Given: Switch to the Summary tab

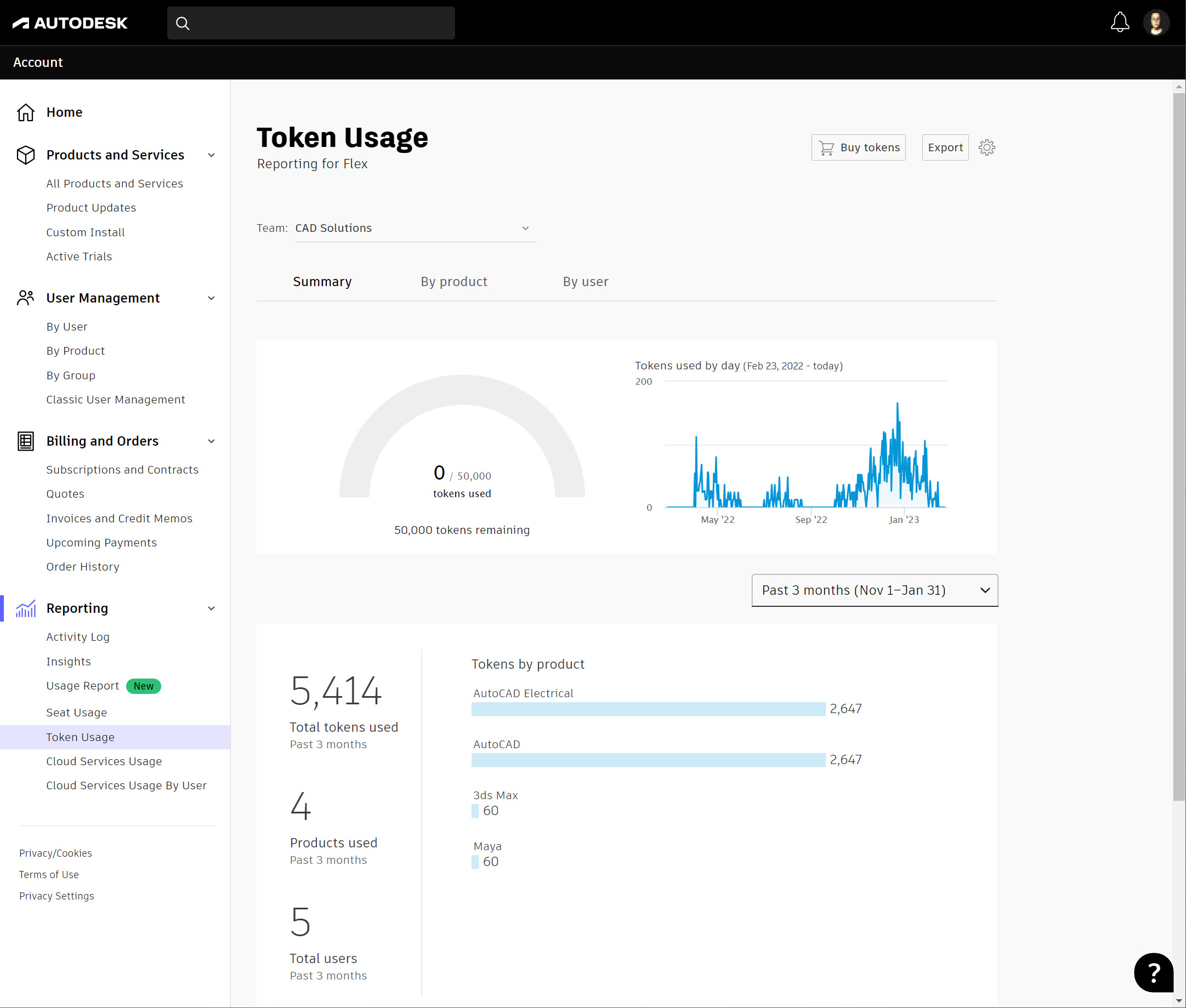Looking at the screenshot, I should pyautogui.click(x=322, y=282).
